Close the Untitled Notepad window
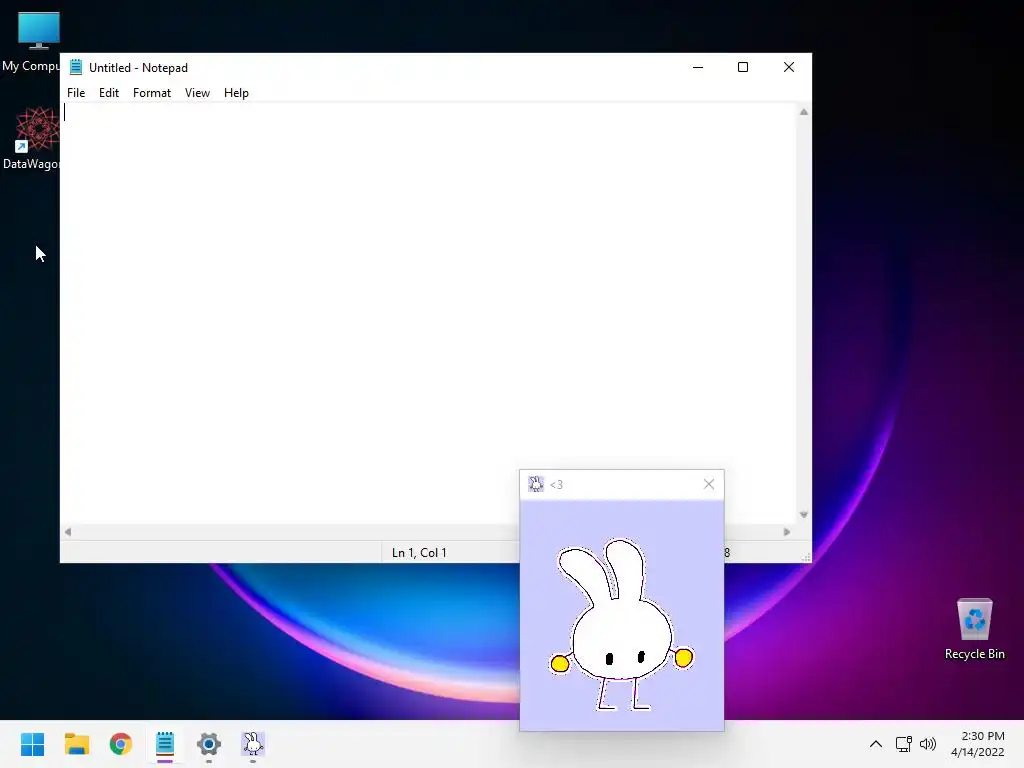 click(788, 67)
